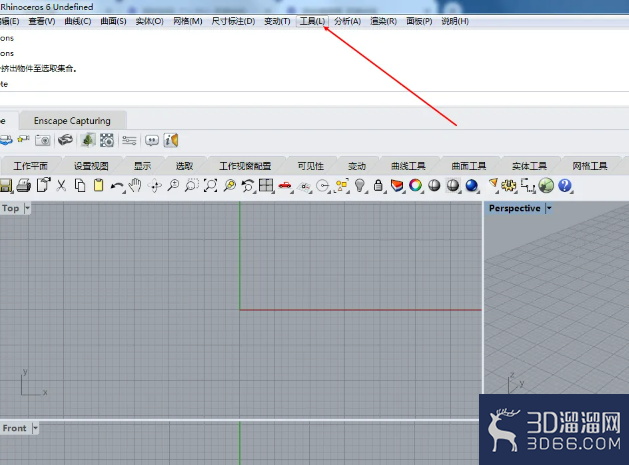Switch to the 曲线工具 toolbar tab
The width and height of the screenshot is (629, 465).
click(408, 166)
